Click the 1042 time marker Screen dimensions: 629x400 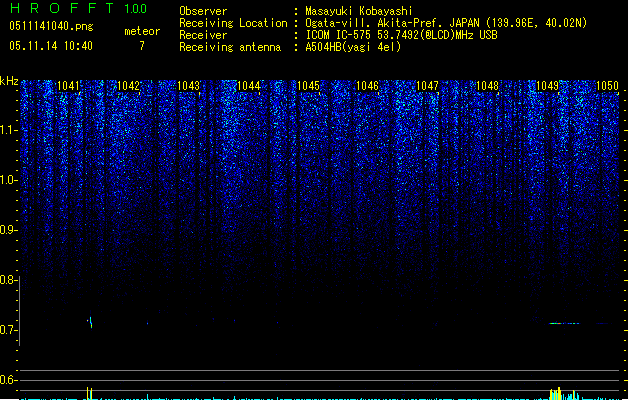(x=128, y=86)
